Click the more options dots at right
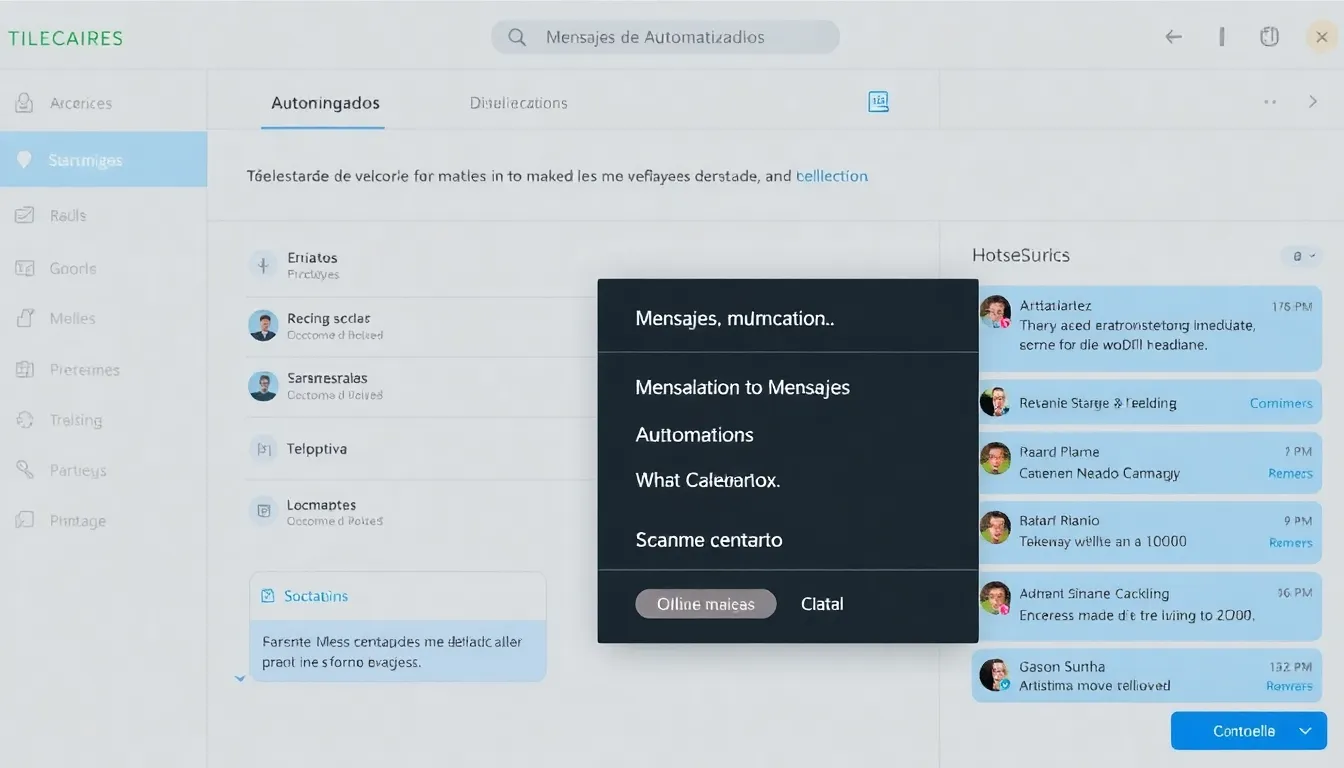Screen dimensions: 1344x768 click(x=1270, y=102)
